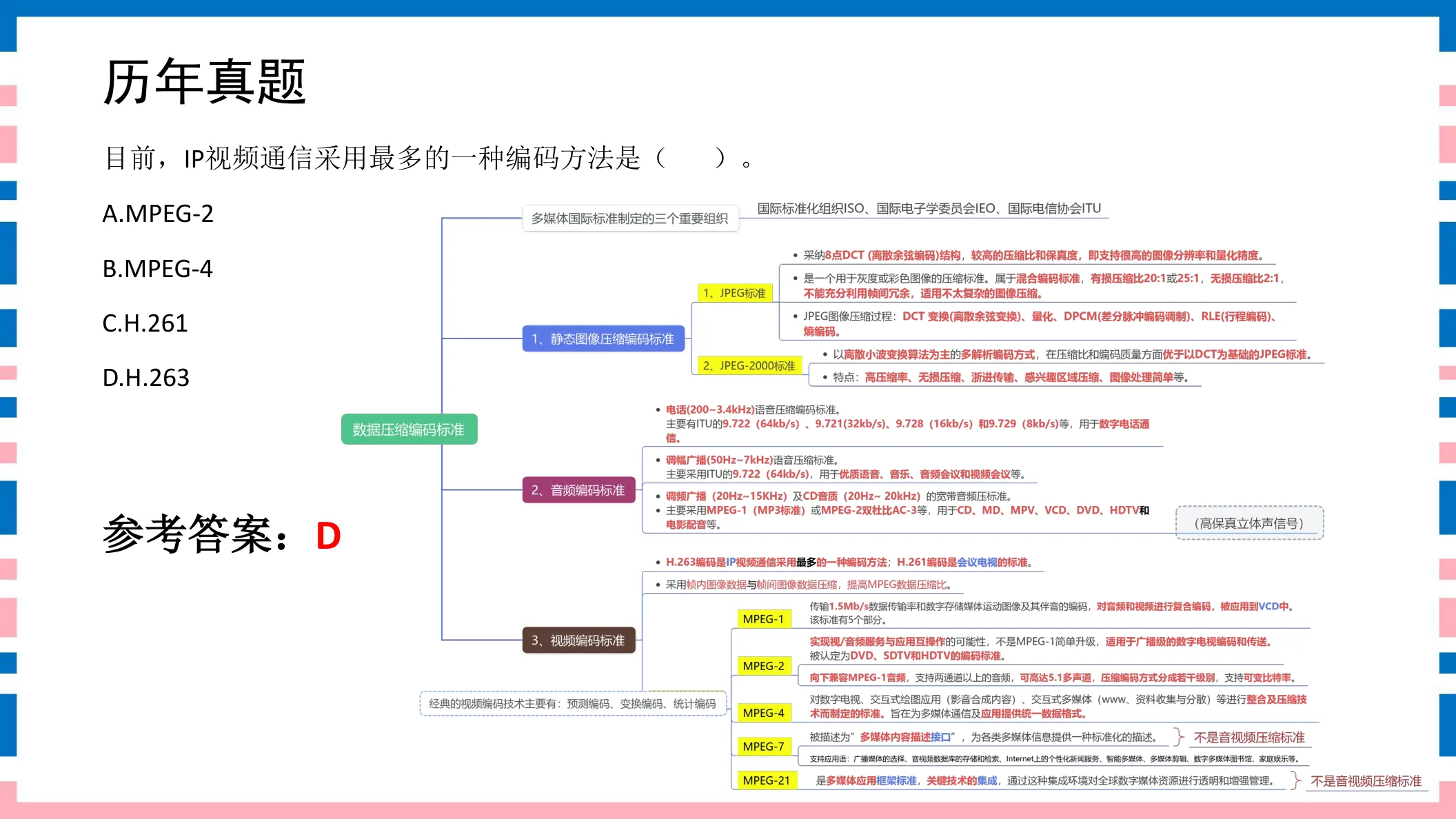Click the red answer letter D

click(328, 536)
